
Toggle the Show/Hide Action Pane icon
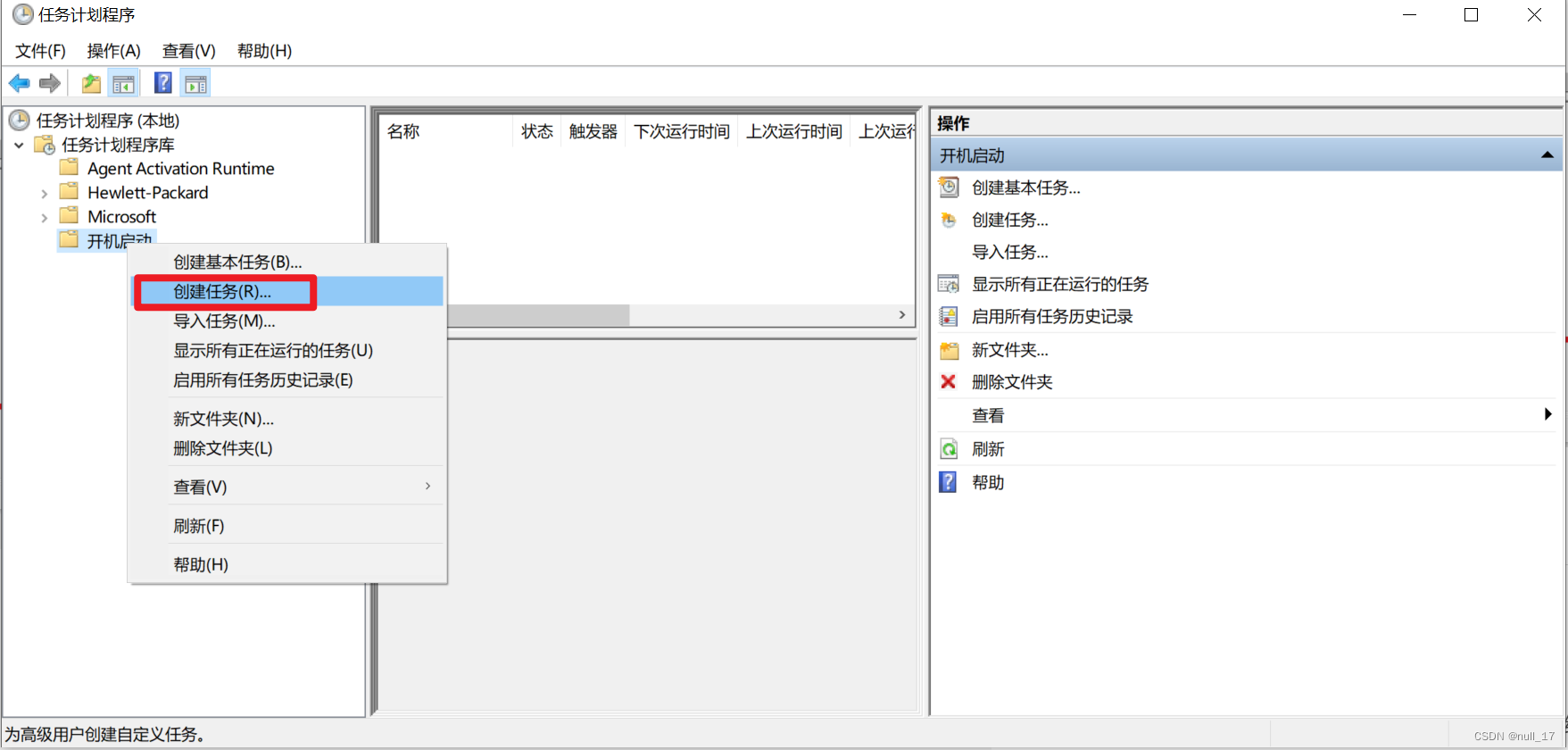tap(195, 84)
